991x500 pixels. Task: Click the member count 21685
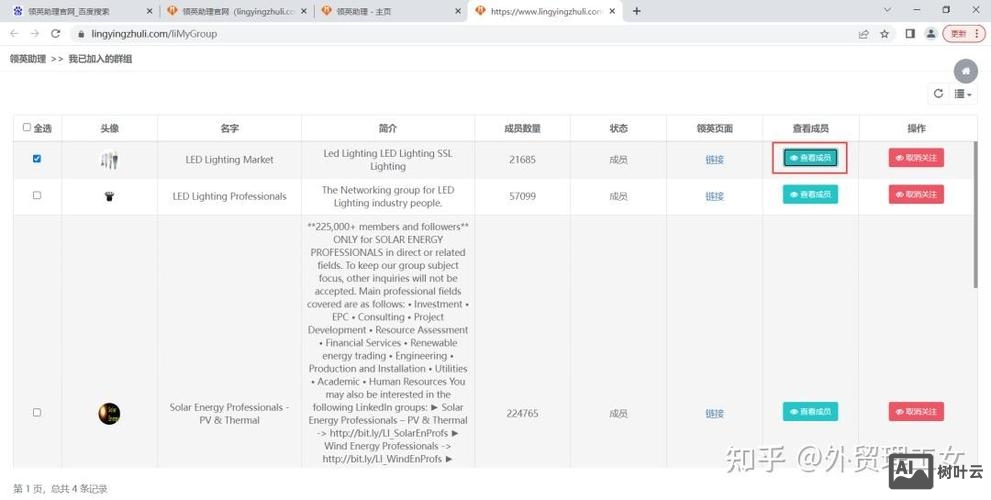522,160
